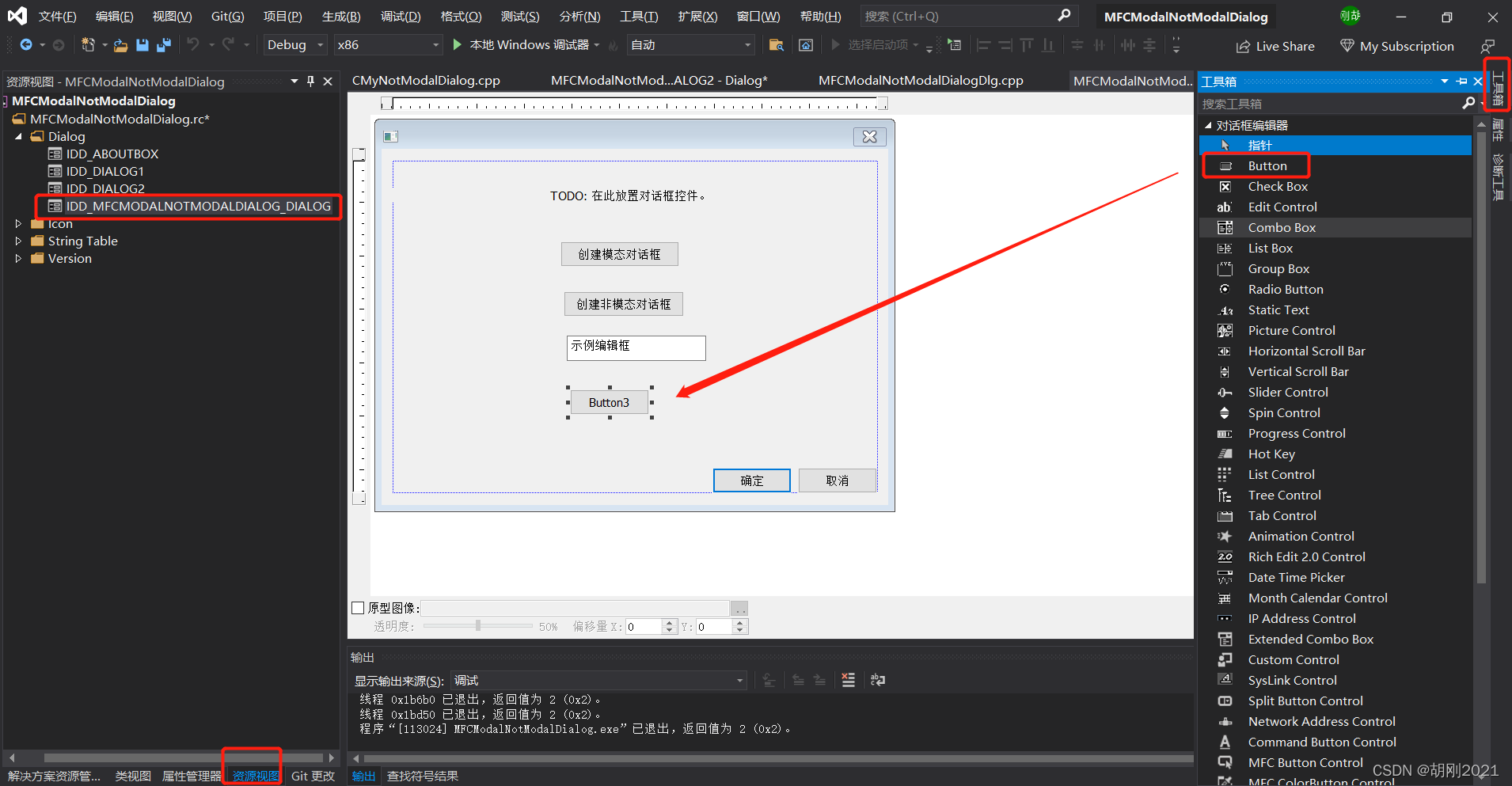Click the prototype image browse button
Image resolution: width=1512 pixels, height=786 pixels.
pyautogui.click(x=739, y=609)
